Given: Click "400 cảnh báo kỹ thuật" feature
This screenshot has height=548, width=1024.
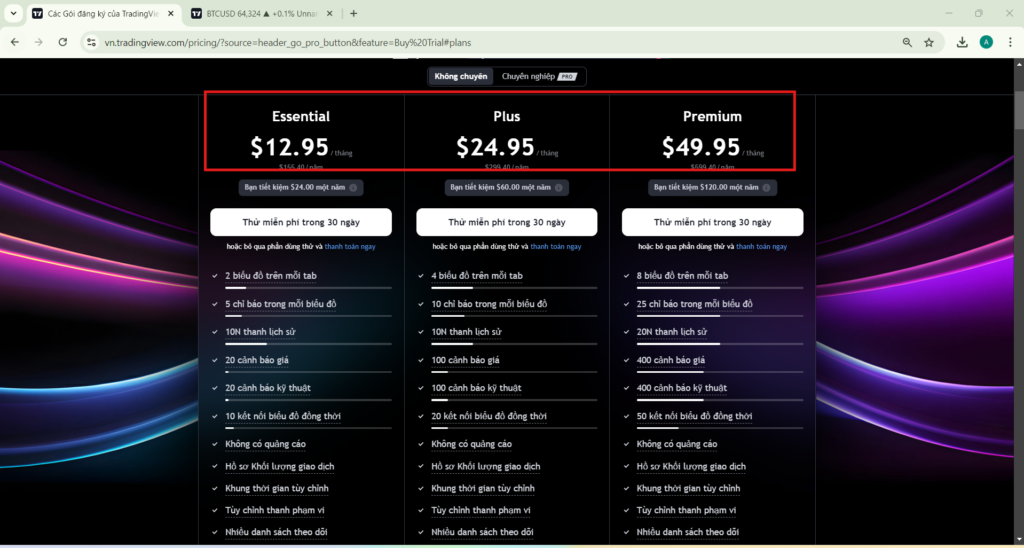Looking at the screenshot, I should point(682,388).
